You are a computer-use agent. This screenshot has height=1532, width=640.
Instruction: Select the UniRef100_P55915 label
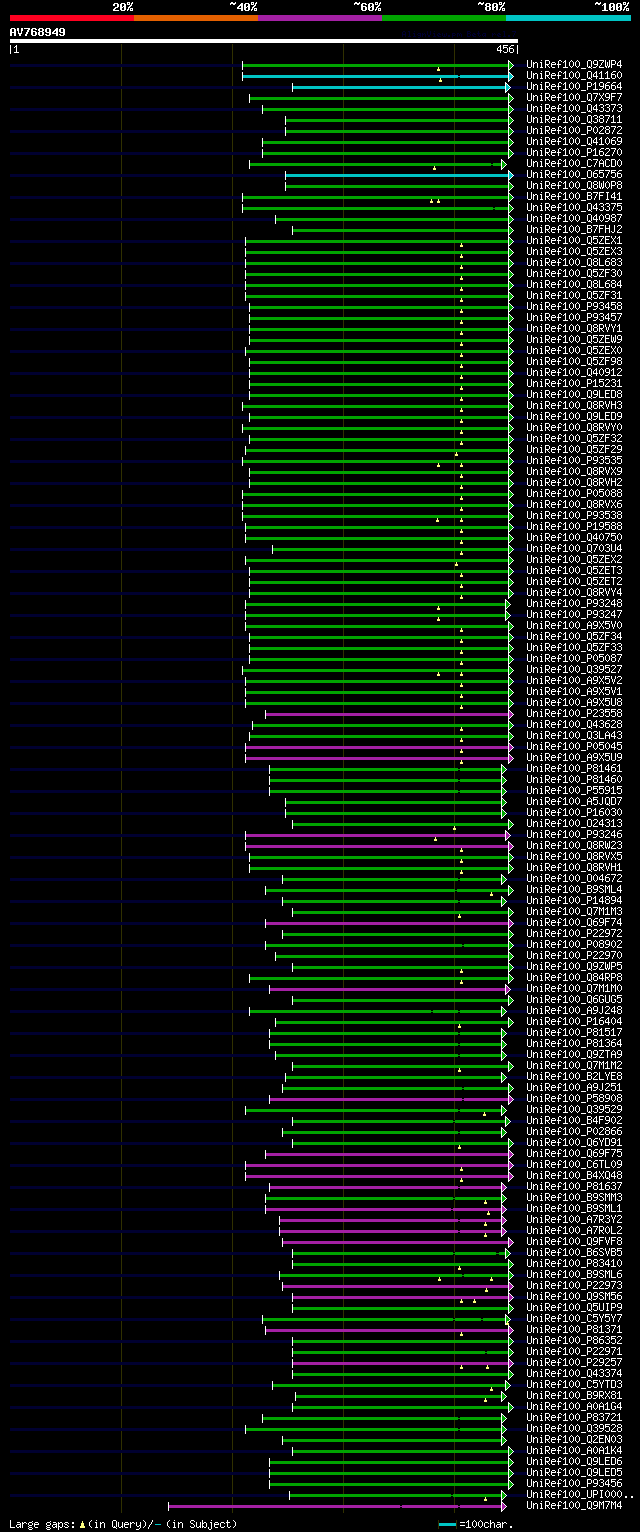click(573, 790)
